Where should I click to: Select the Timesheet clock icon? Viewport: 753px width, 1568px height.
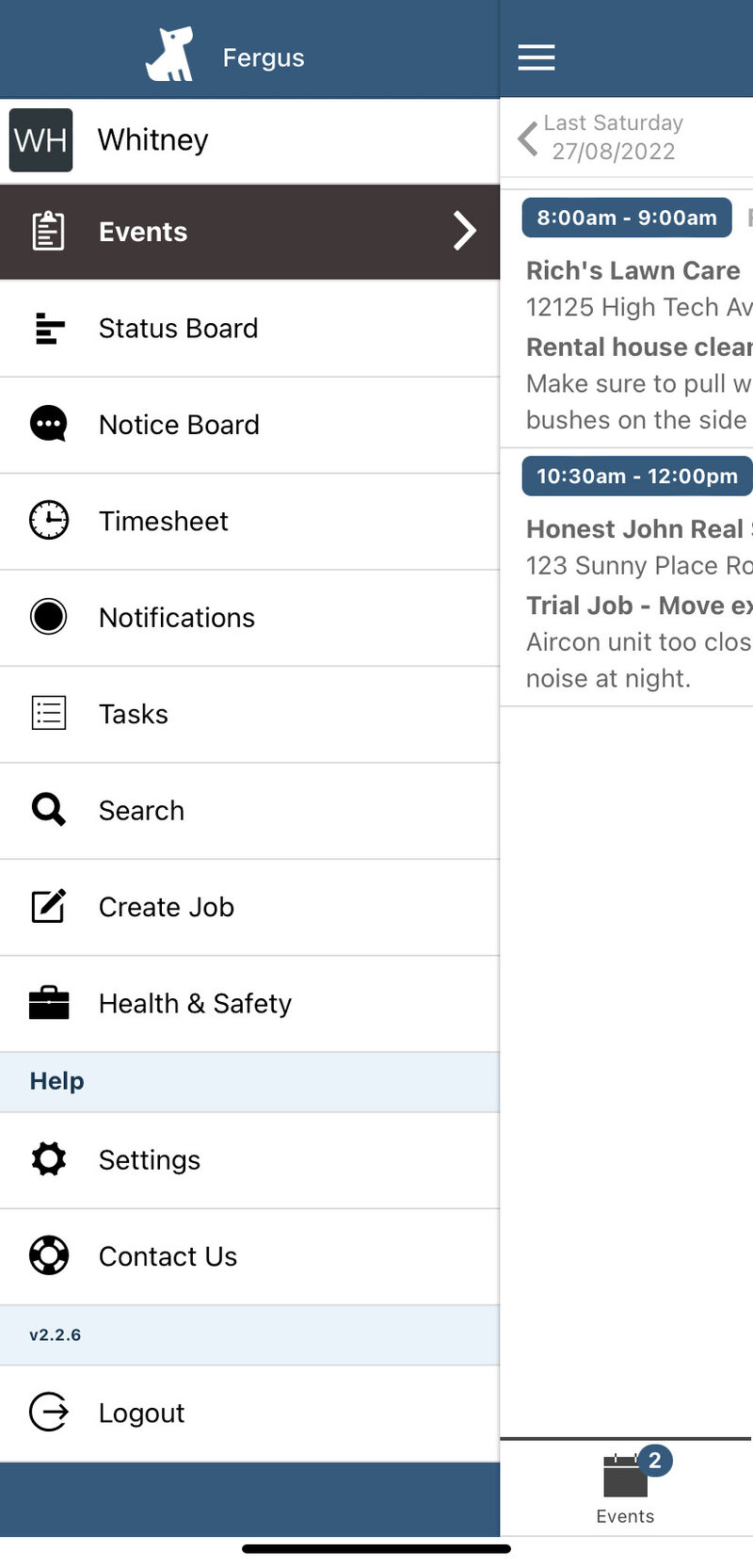tap(49, 521)
